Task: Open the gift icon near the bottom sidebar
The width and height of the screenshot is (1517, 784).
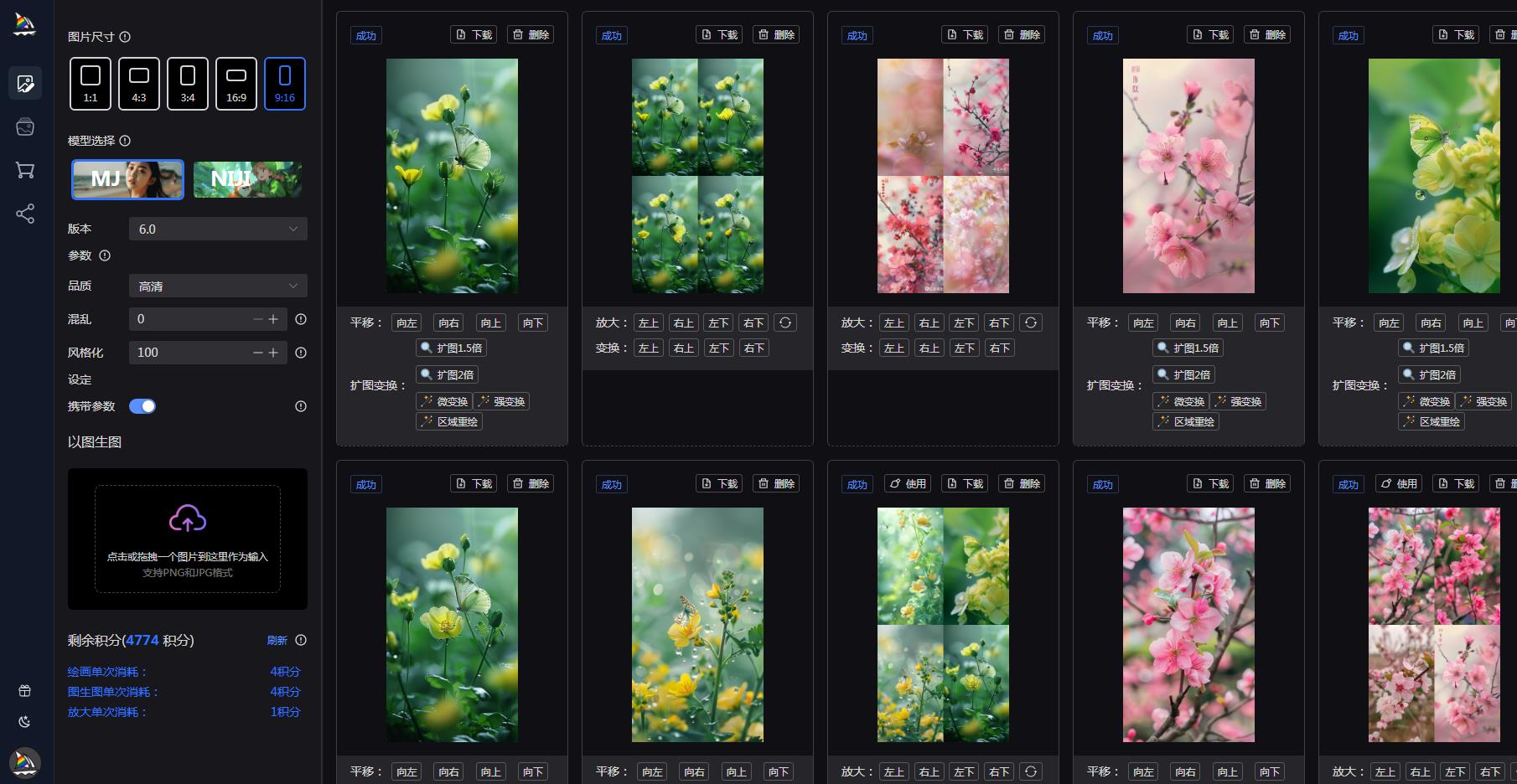Action: (25, 691)
